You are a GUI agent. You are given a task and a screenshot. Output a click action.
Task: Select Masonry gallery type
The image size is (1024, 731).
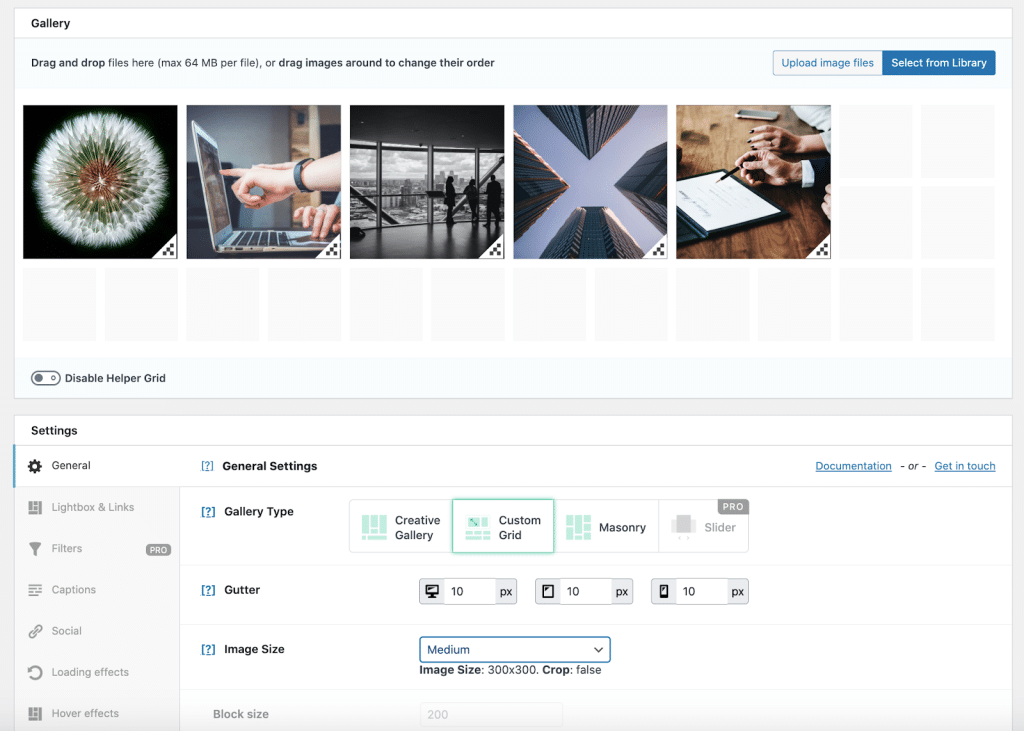click(x=606, y=527)
